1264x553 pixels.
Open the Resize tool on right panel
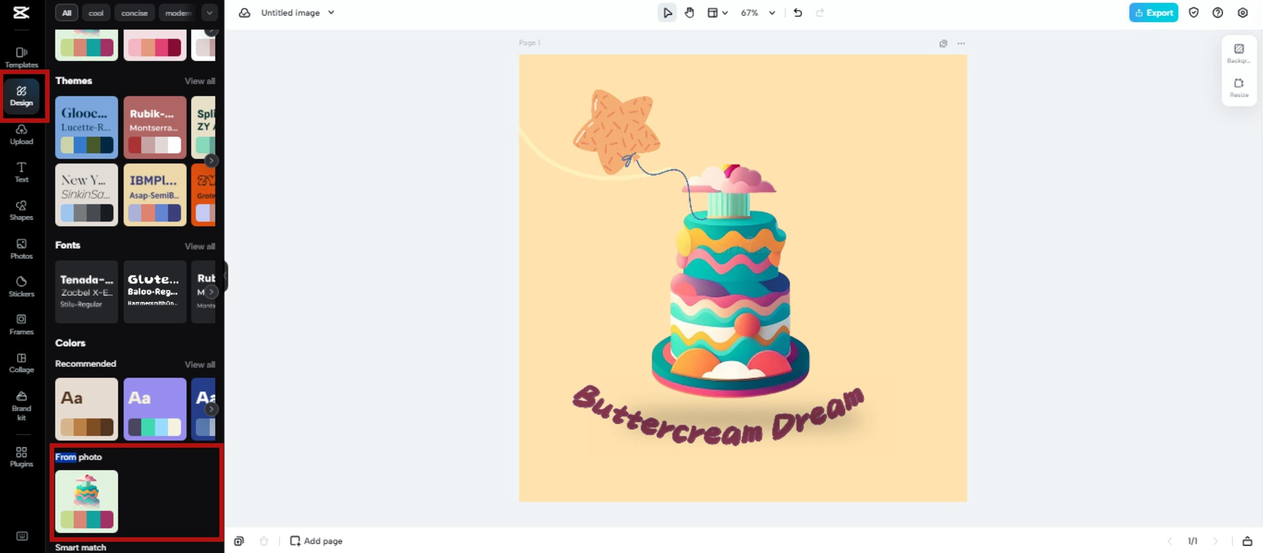coord(1239,88)
